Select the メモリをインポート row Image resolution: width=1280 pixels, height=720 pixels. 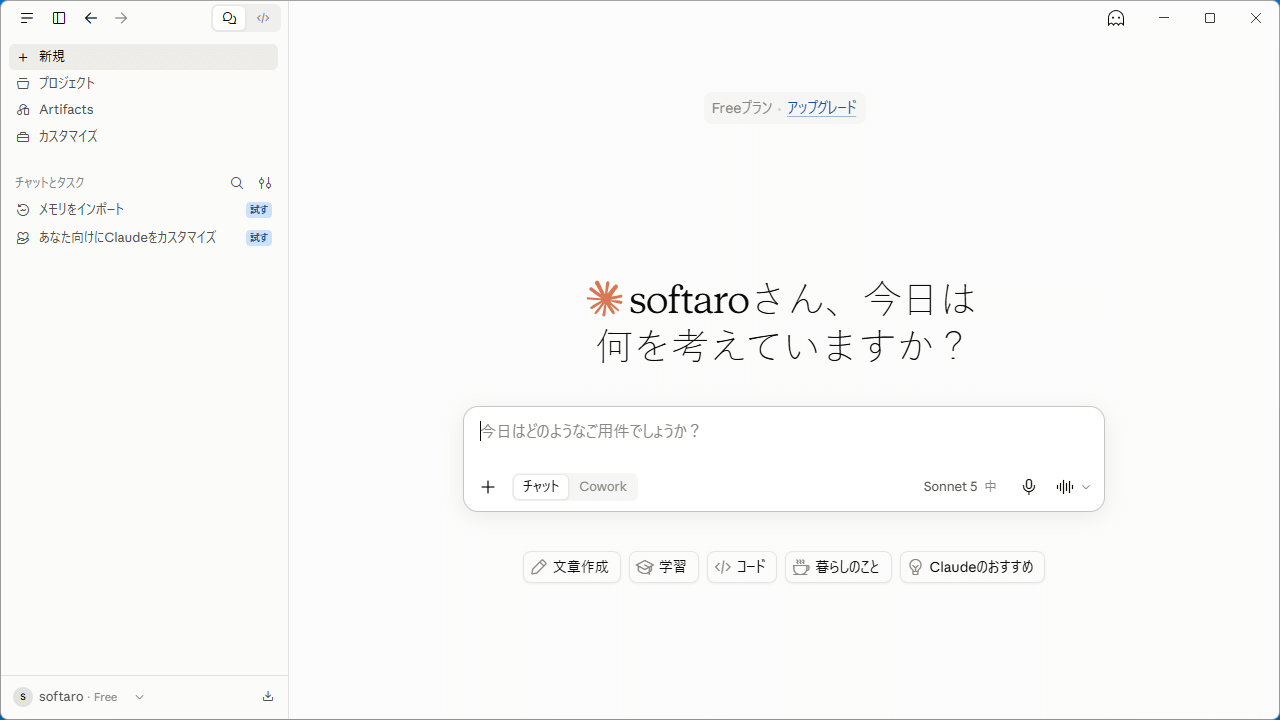[x=144, y=210]
